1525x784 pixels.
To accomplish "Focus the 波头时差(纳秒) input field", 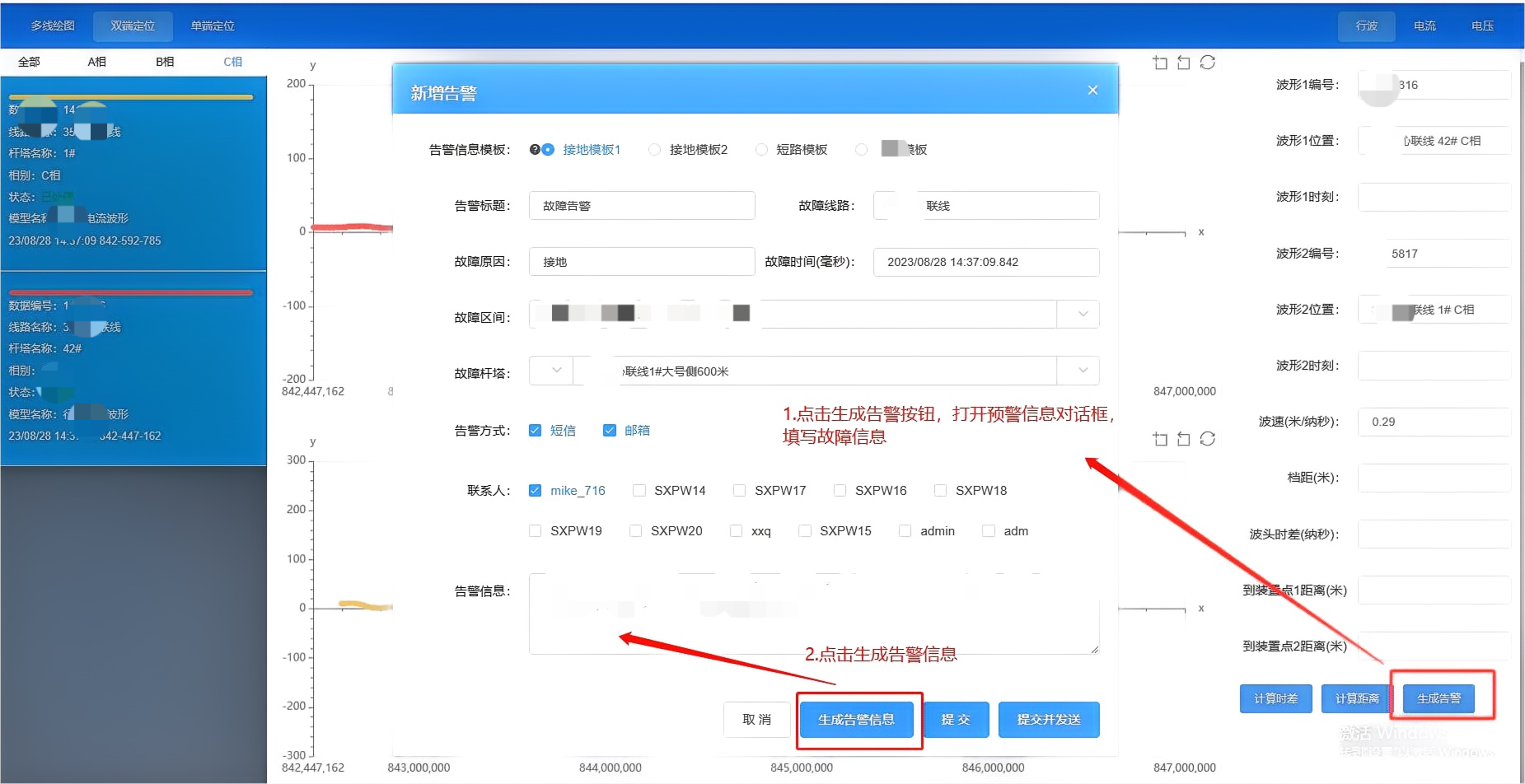I will tap(1434, 534).
